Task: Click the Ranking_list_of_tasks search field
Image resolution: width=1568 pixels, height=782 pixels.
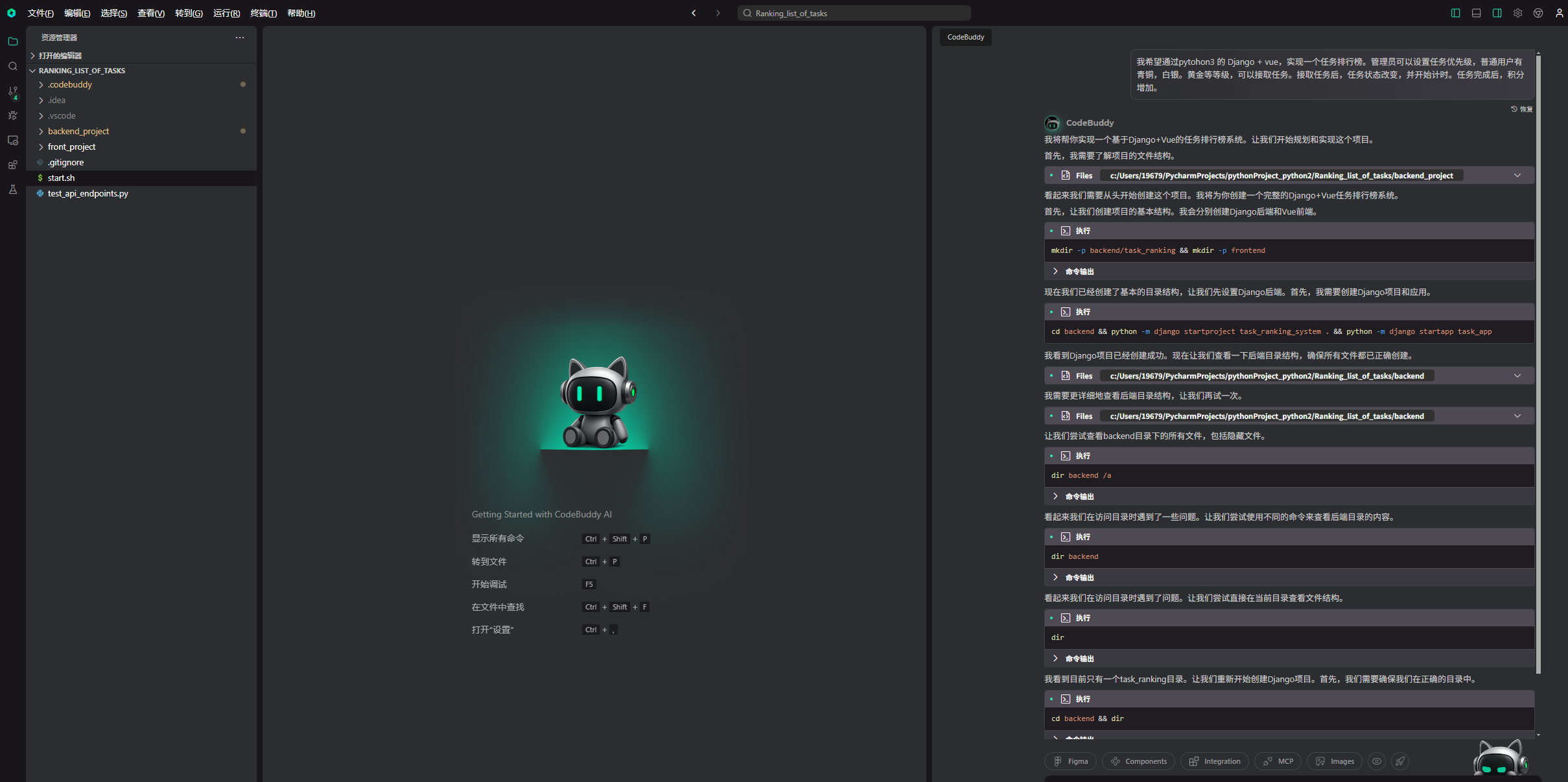Action: pyautogui.click(x=854, y=13)
